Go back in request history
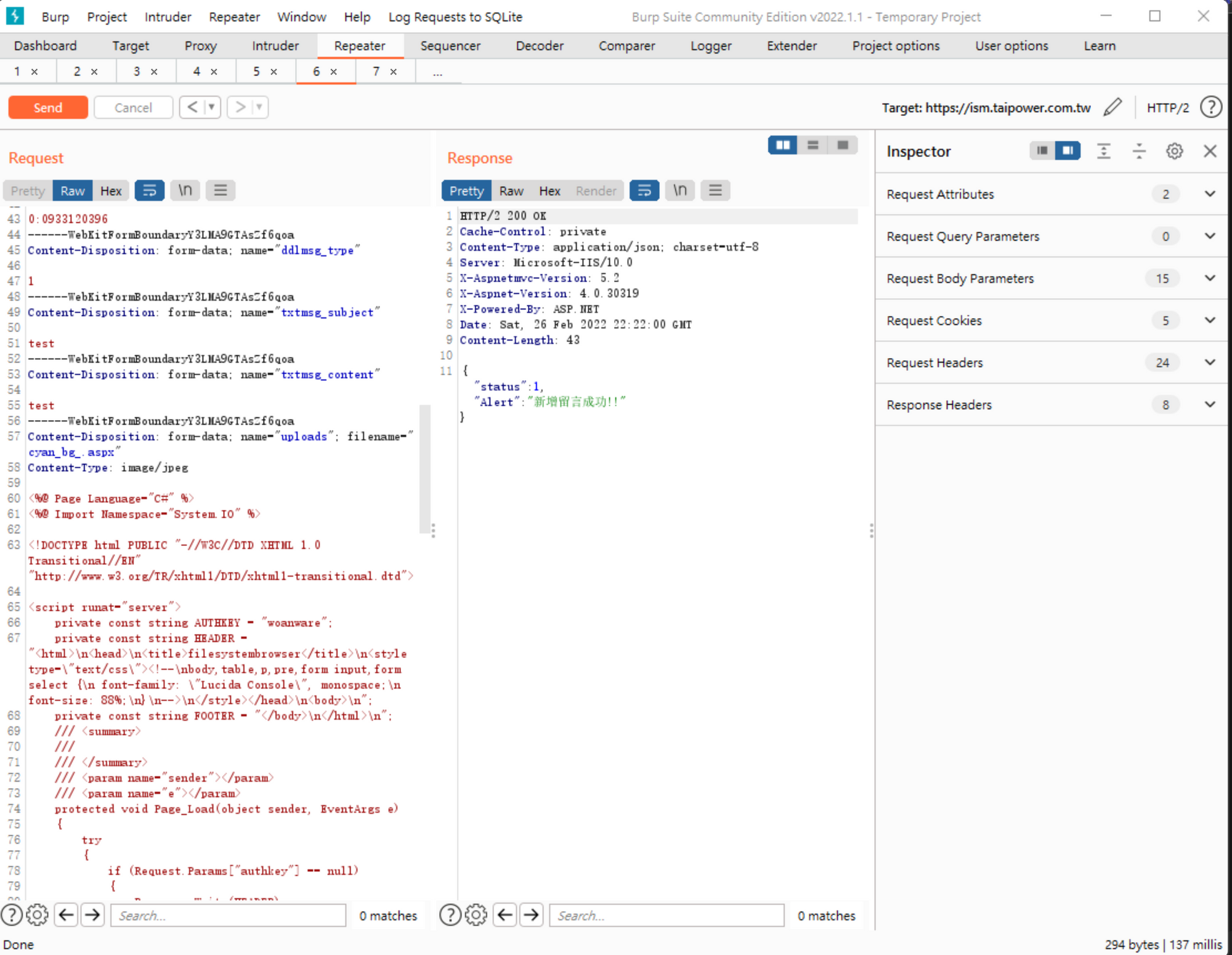The height and width of the screenshot is (955, 1232). tap(192, 107)
